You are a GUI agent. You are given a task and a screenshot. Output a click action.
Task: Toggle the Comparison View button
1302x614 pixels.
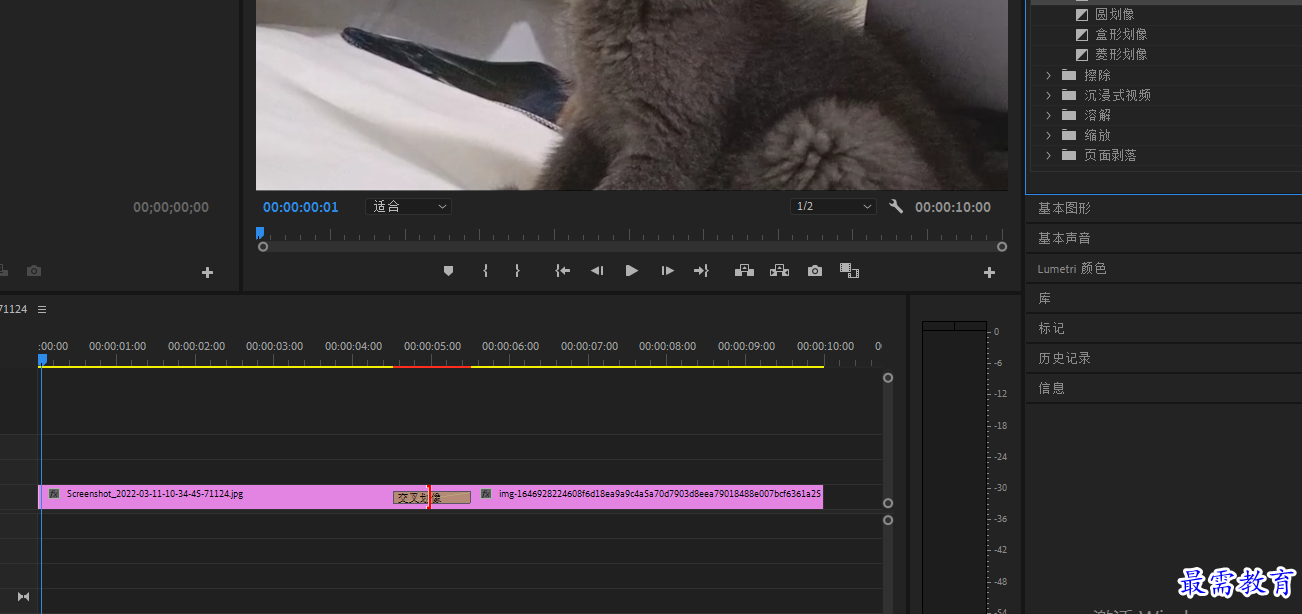[x=850, y=271]
